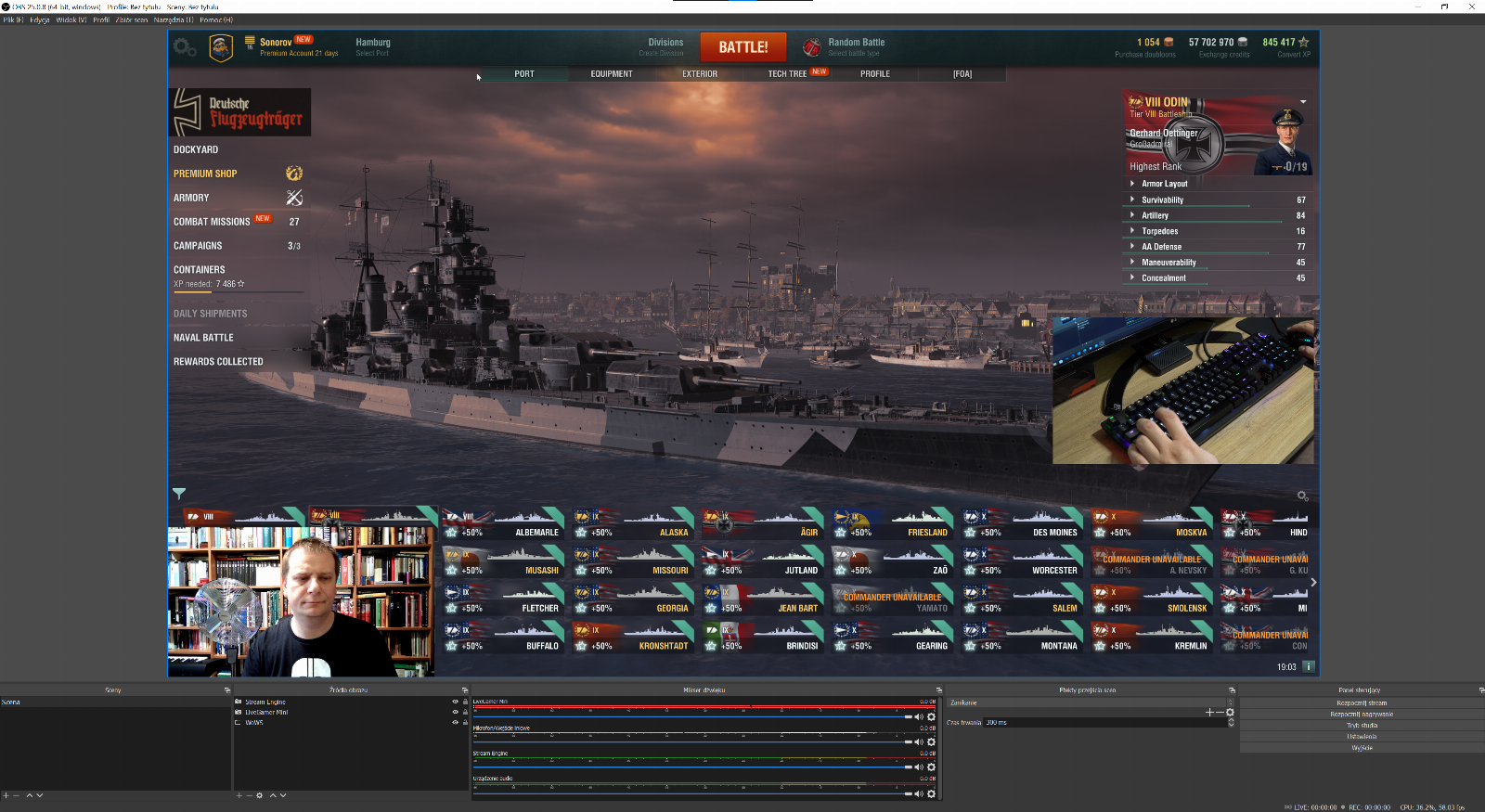Click the doubloons coin icon
This screenshot has width=1485, height=812.
click(1169, 42)
